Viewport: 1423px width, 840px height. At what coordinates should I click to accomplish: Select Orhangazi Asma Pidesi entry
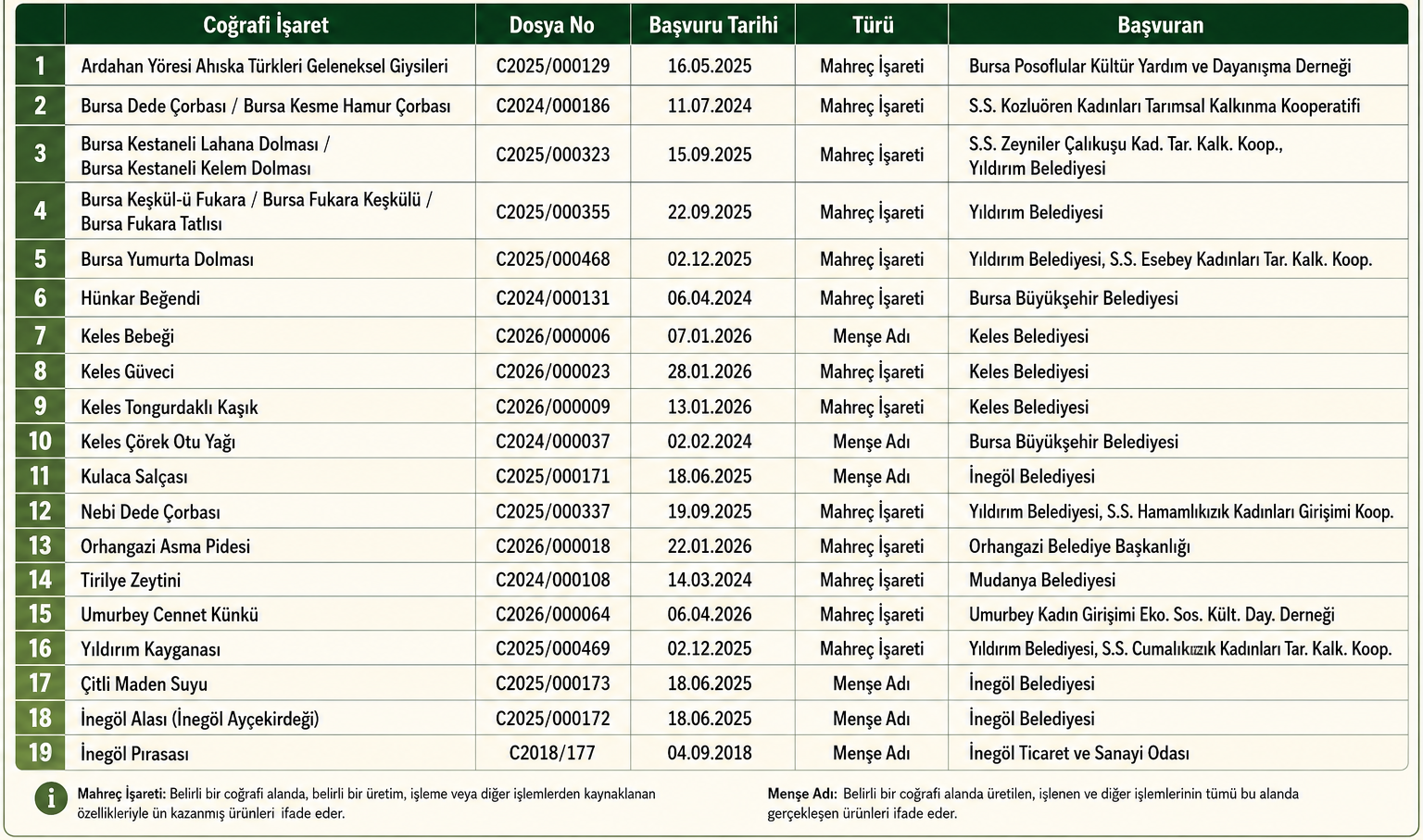tap(165, 546)
